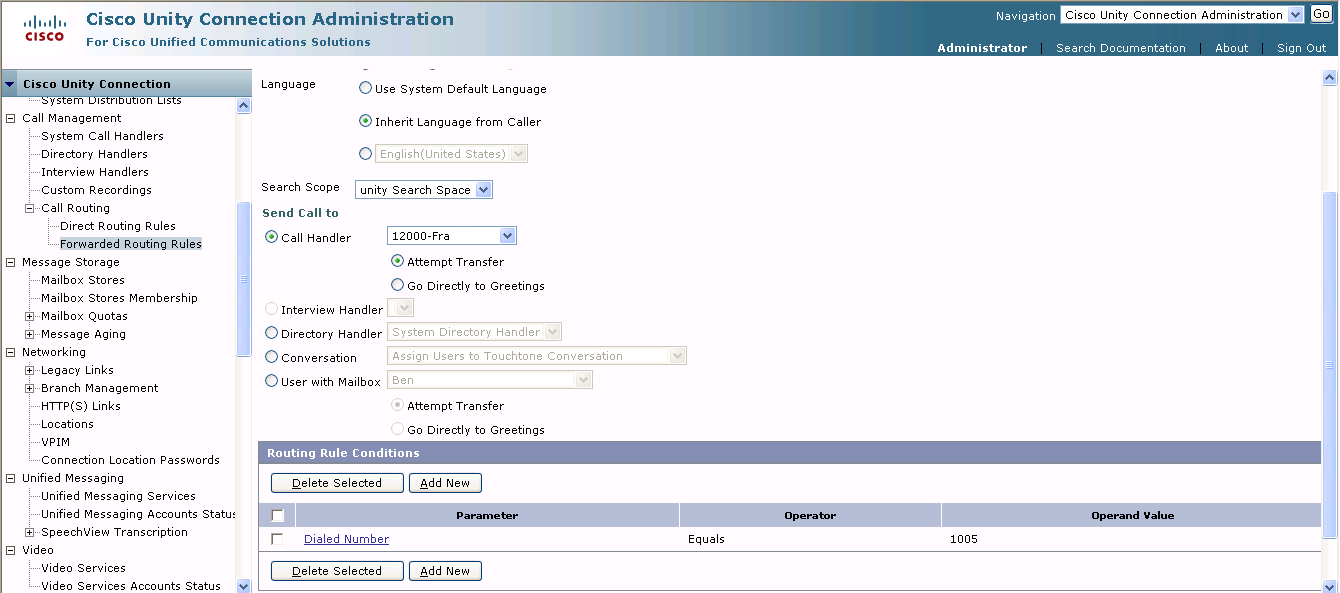
Task: Check the Dialed Number row checkbox
Action: 277,539
